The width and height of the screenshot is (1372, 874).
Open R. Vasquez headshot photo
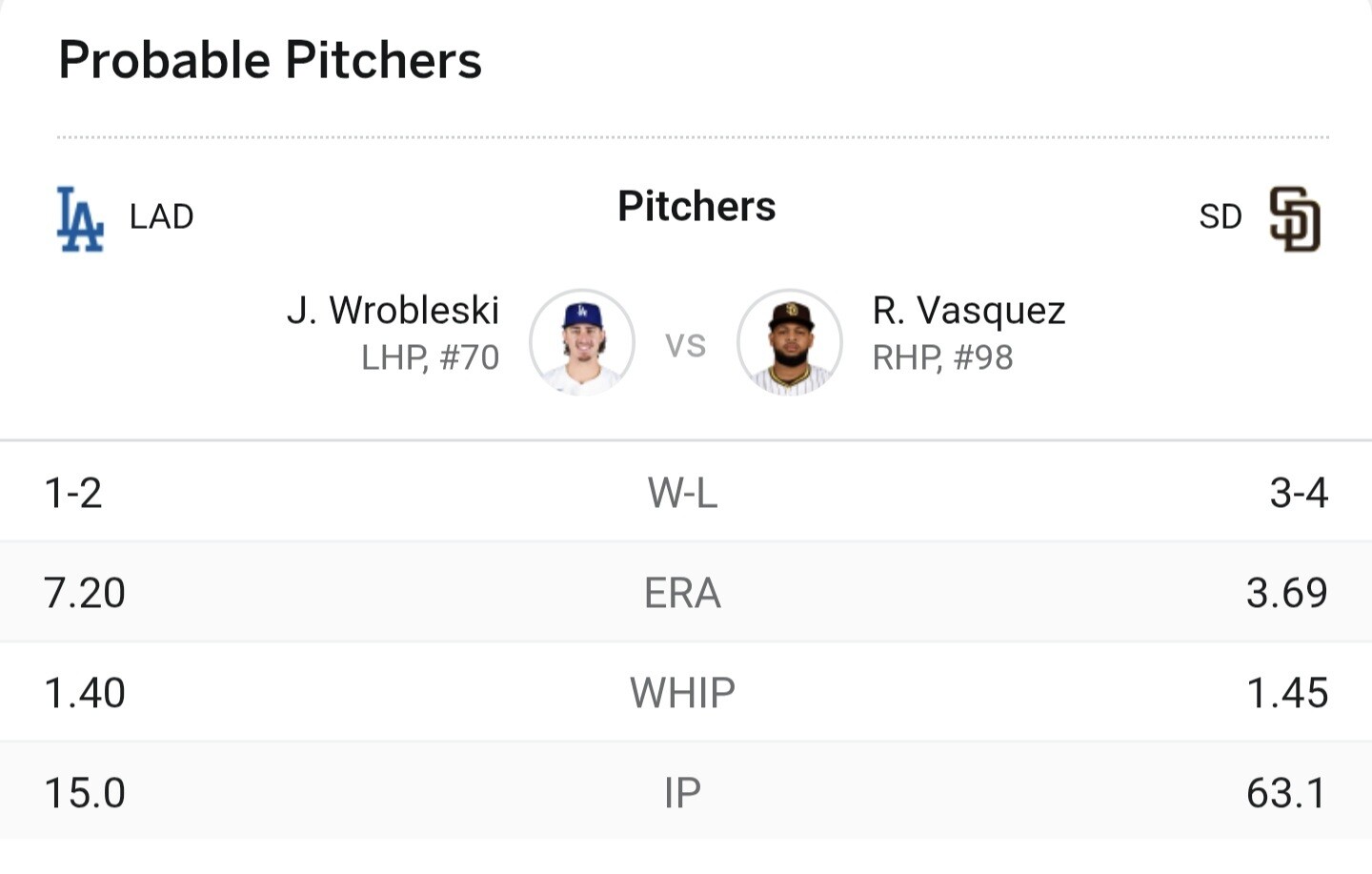pyautogui.click(x=790, y=342)
